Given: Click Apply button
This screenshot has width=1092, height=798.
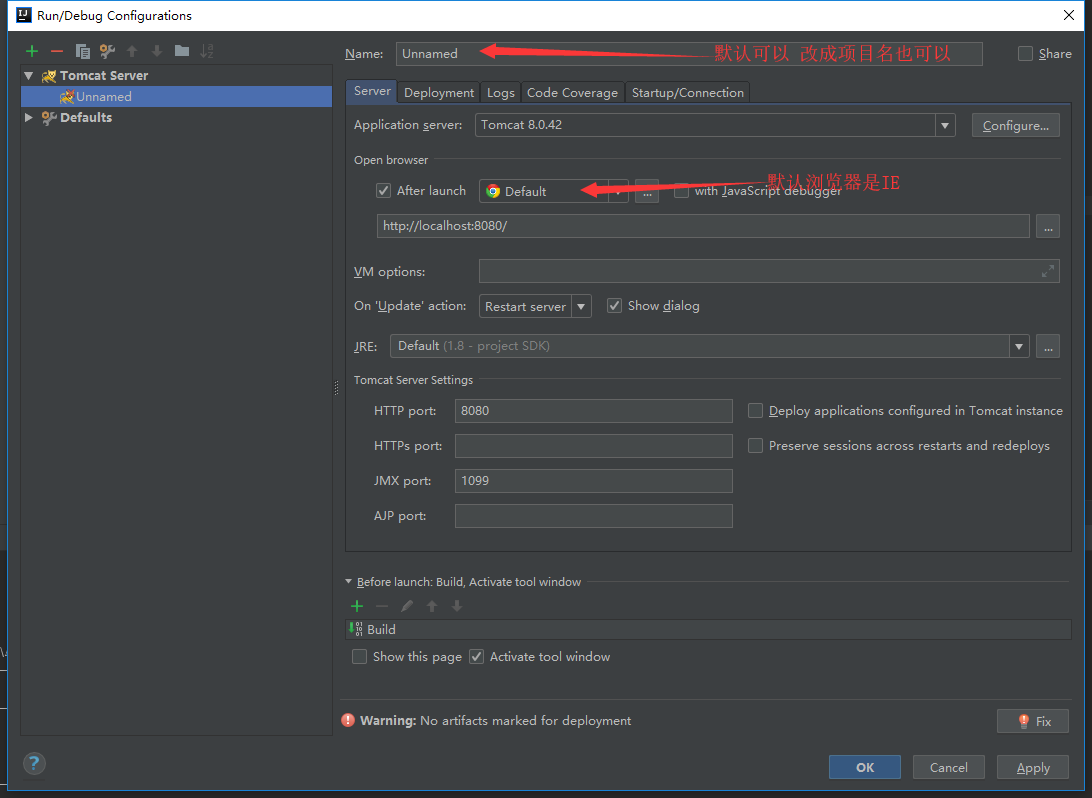Looking at the screenshot, I should (1033, 767).
